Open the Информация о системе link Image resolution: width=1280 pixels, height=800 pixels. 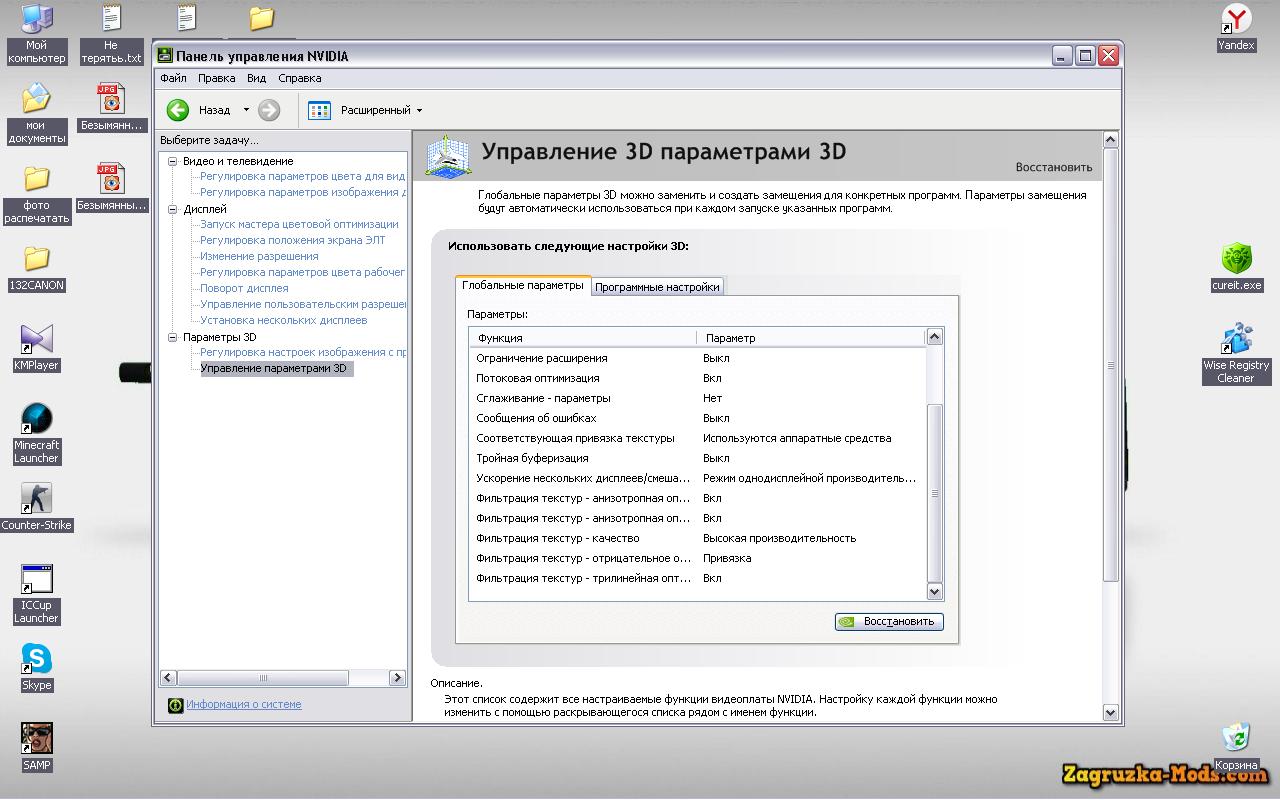click(244, 705)
